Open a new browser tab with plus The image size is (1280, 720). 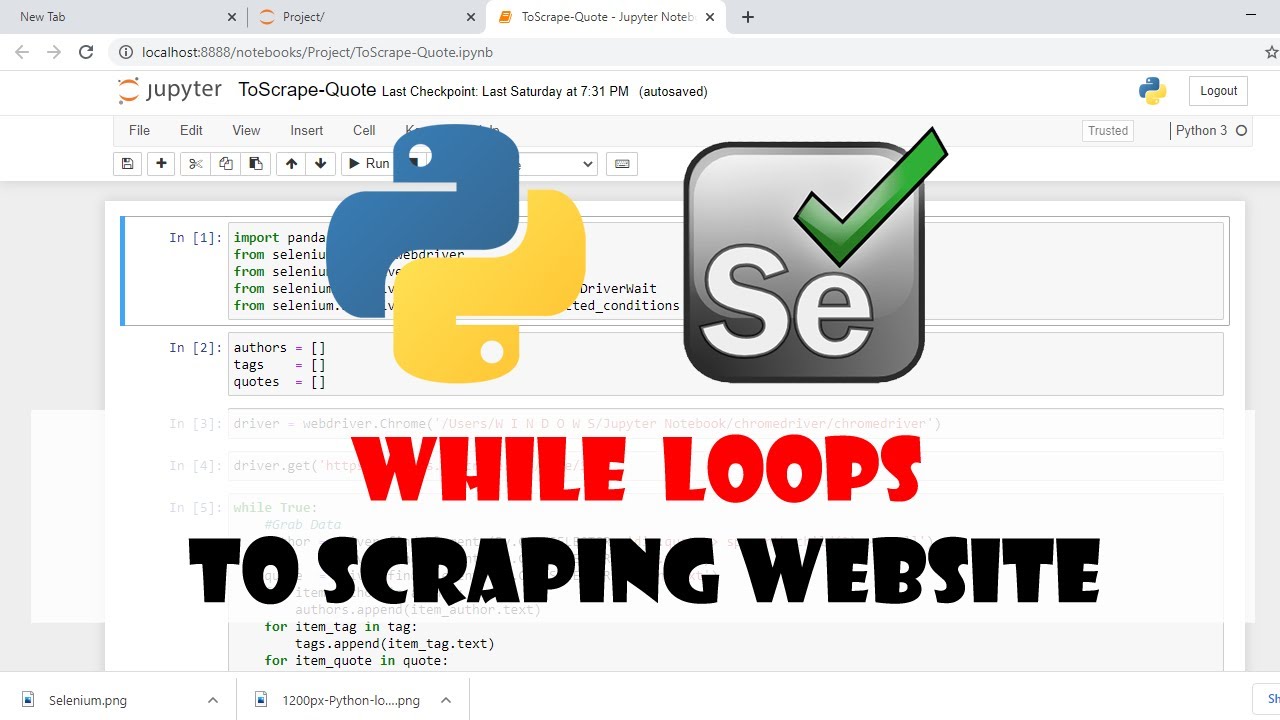[x=748, y=17]
